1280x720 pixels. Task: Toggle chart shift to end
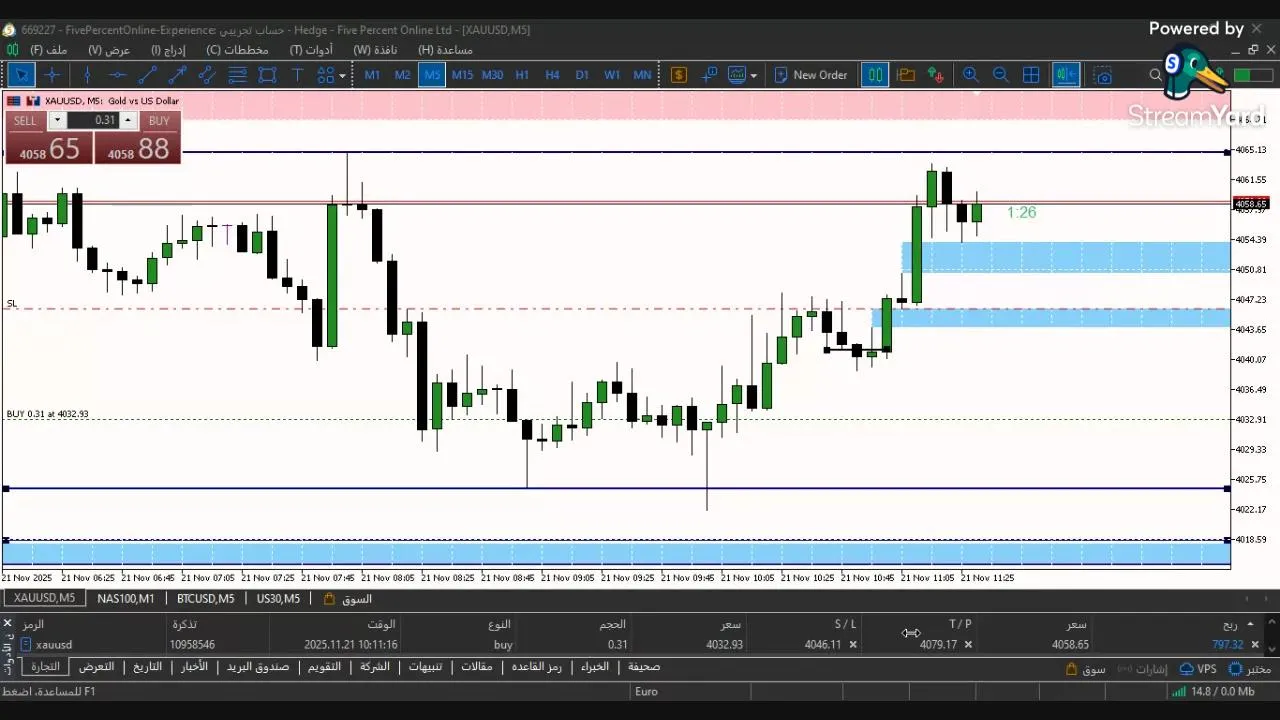coord(1065,75)
